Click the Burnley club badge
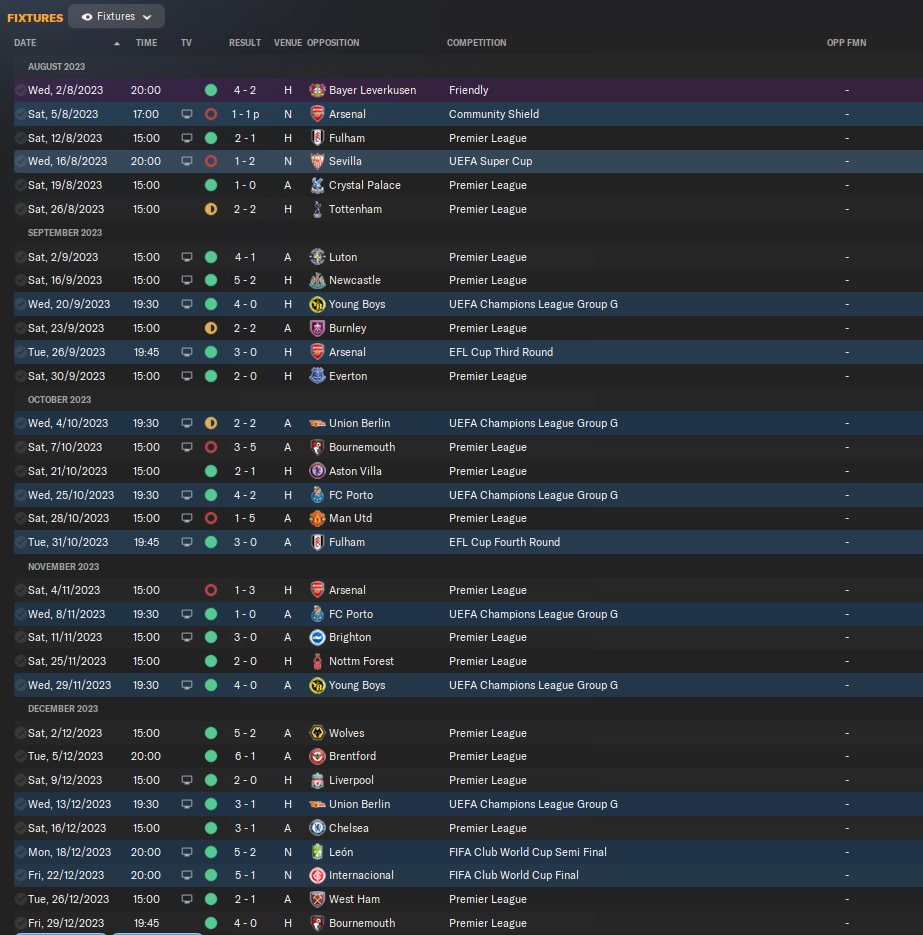The image size is (923, 935). click(317, 328)
